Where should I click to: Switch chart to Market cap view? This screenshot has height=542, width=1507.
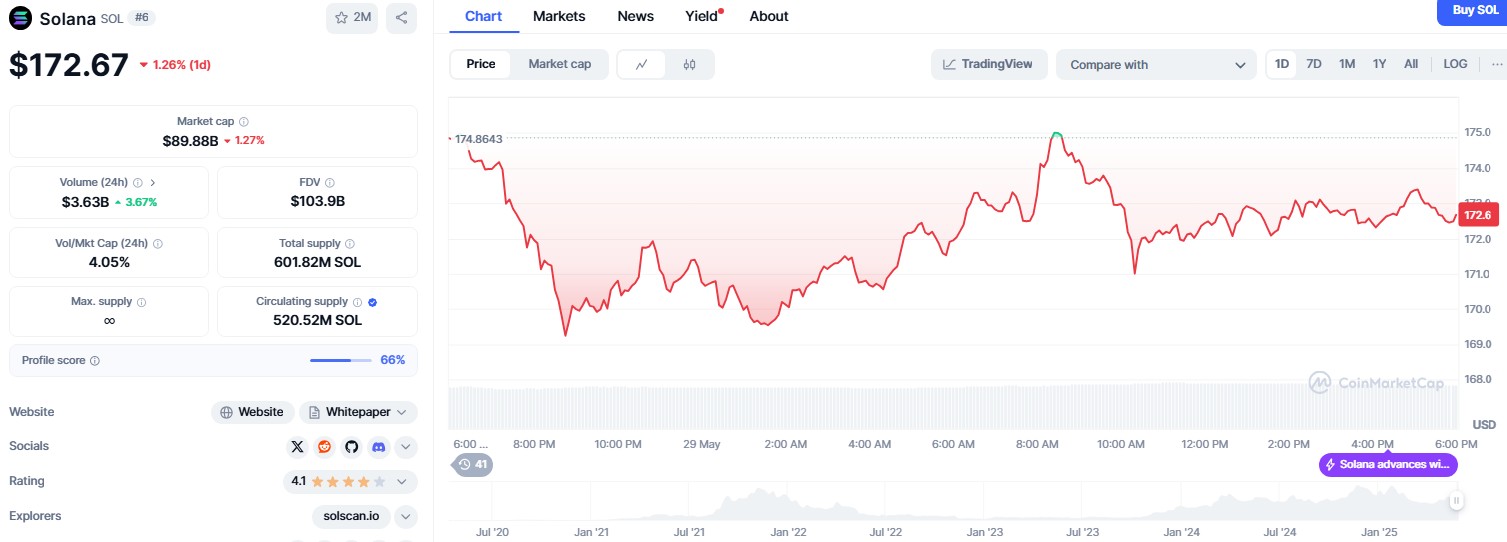click(559, 64)
